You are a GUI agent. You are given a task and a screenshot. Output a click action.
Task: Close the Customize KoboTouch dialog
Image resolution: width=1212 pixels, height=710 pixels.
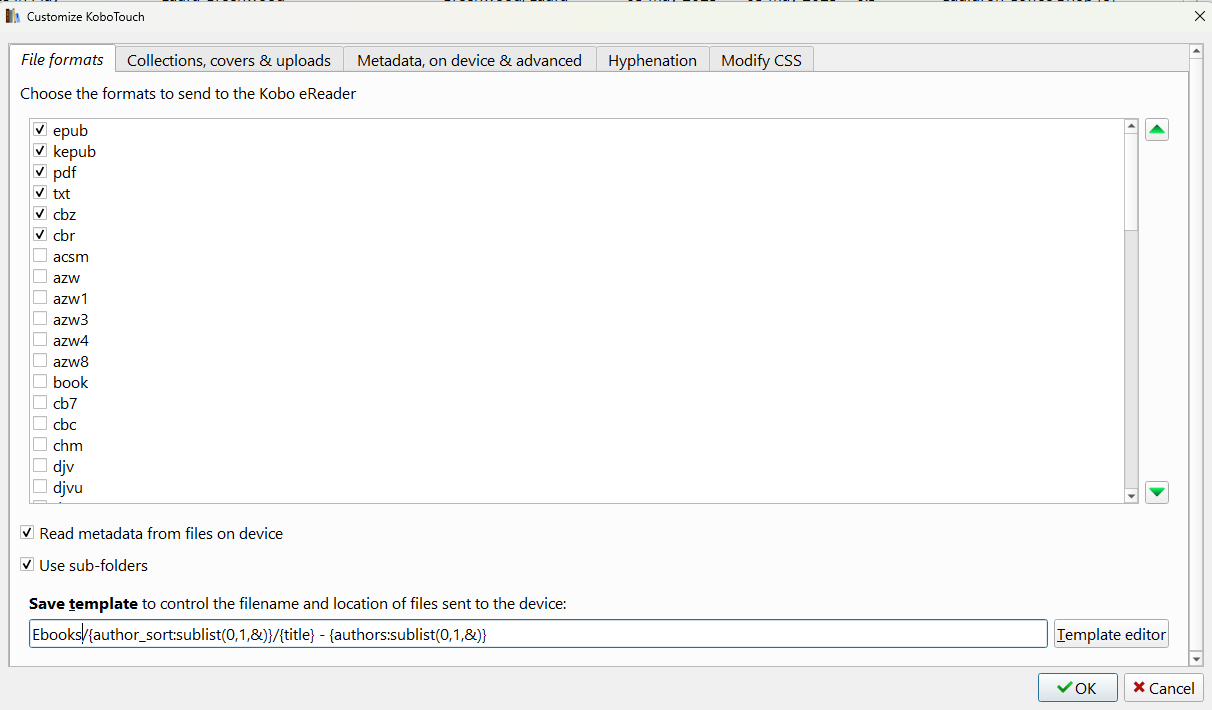click(1199, 16)
